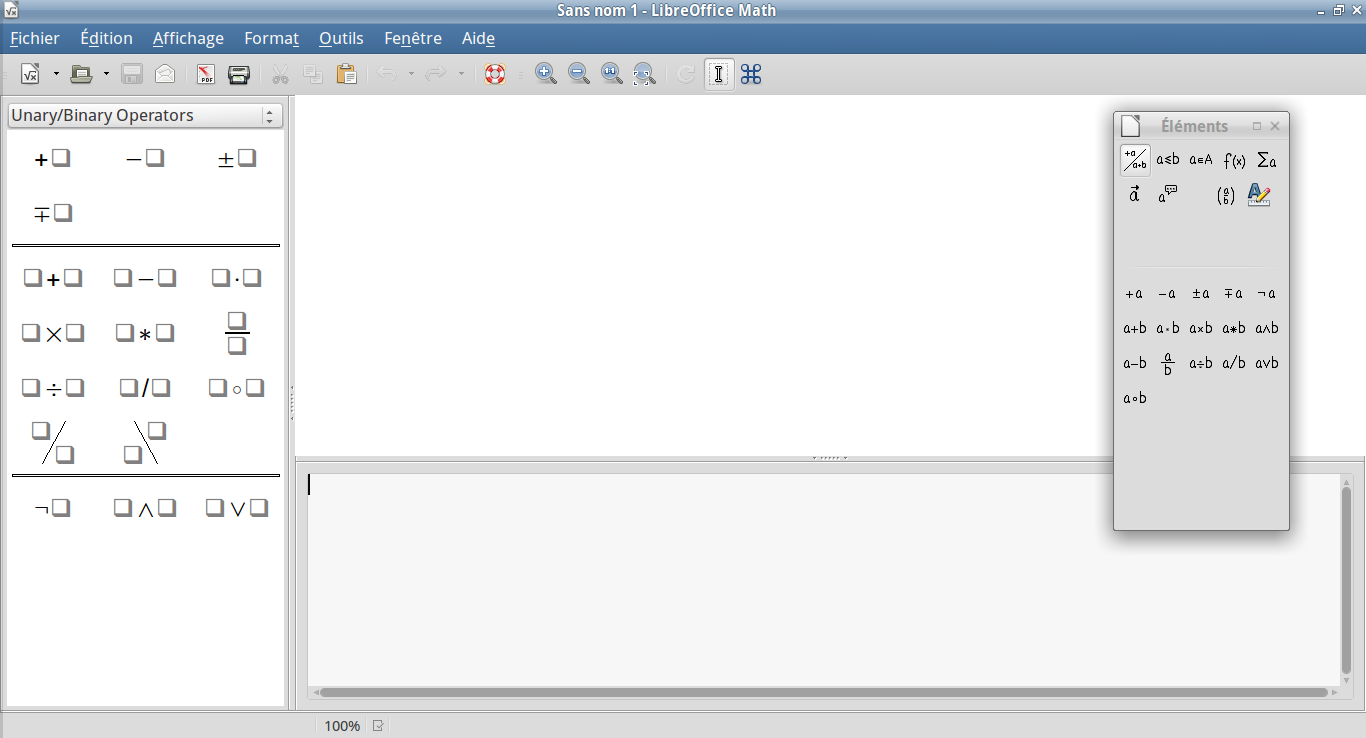Select Set Operations category (a∈A) in Éléments
The height and width of the screenshot is (738, 1366).
(x=1201, y=160)
